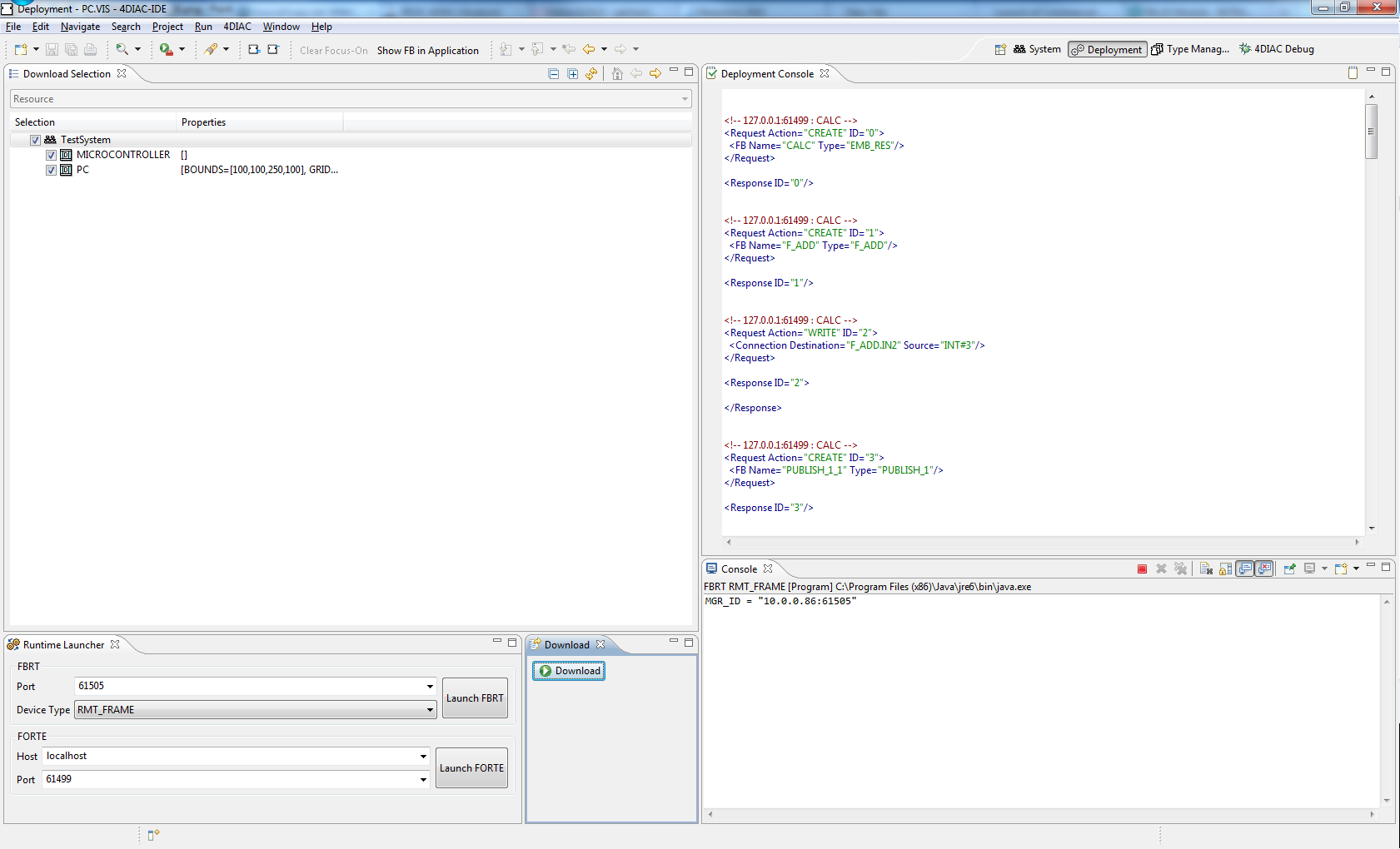Viewport: 1400px width, 849px height.
Task: Select the Deployment Console tab
Action: point(767,74)
